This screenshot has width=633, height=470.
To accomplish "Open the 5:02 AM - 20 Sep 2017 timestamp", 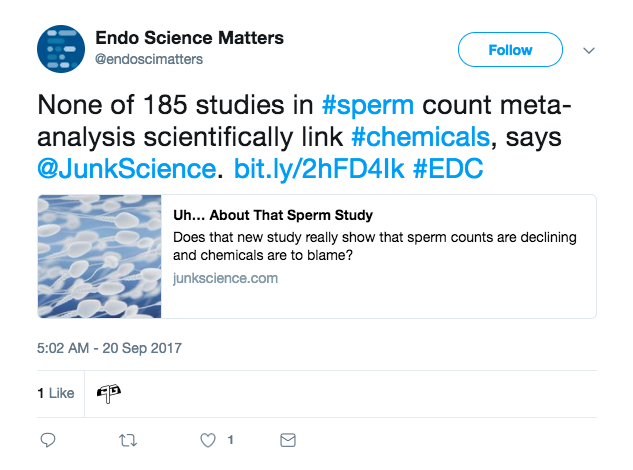I will [x=109, y=348].
